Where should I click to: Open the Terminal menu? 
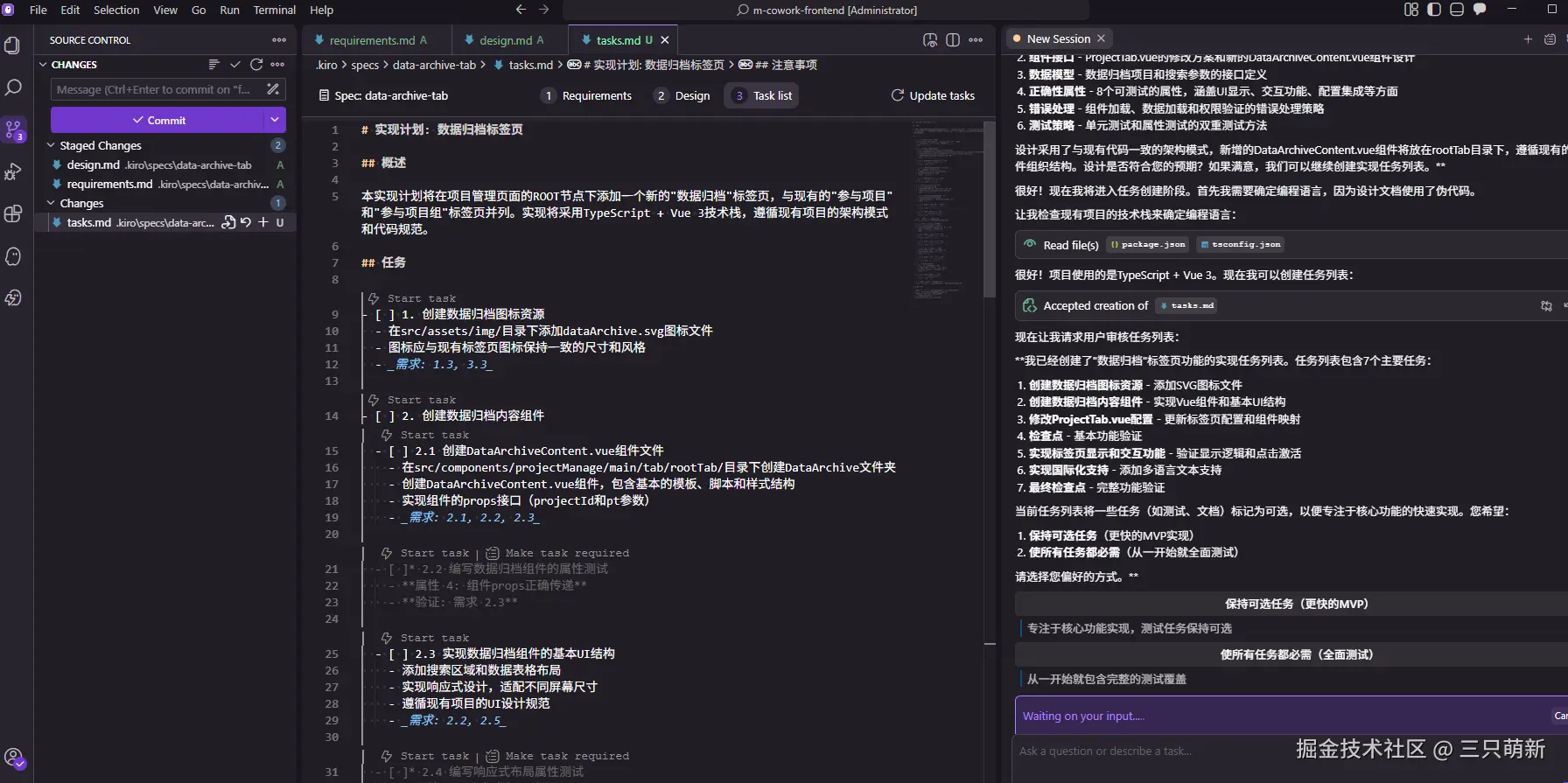[x=275, y=10]
